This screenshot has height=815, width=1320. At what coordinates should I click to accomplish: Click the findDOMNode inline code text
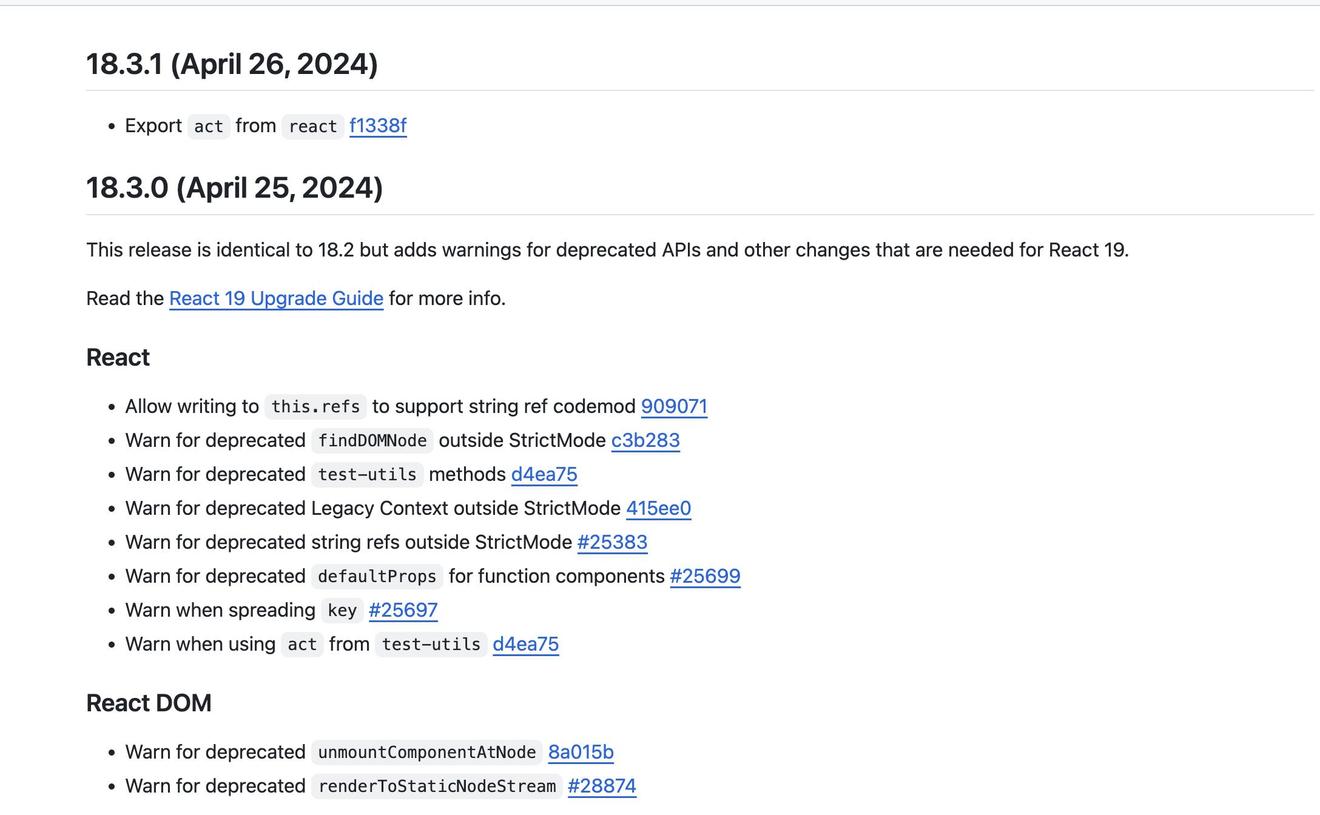372,440
